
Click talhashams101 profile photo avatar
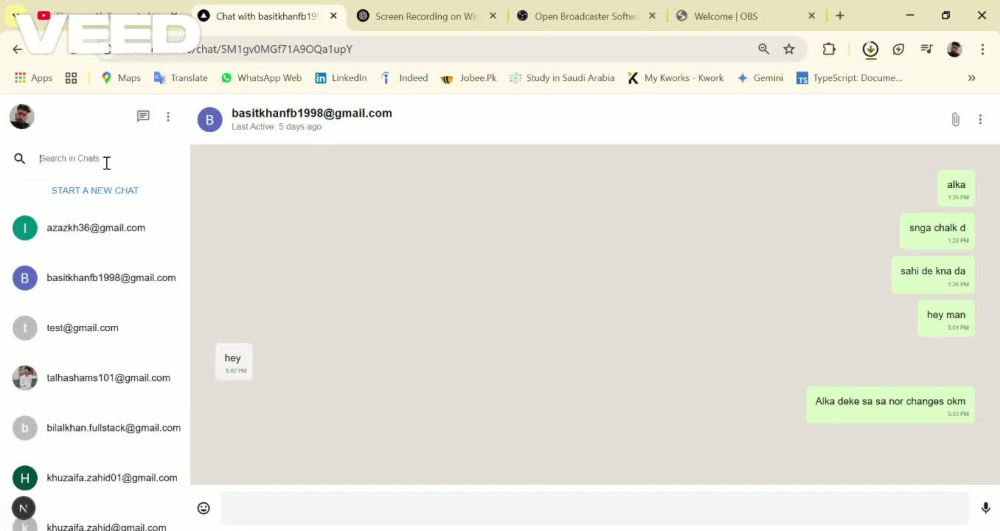pos(25,378)
